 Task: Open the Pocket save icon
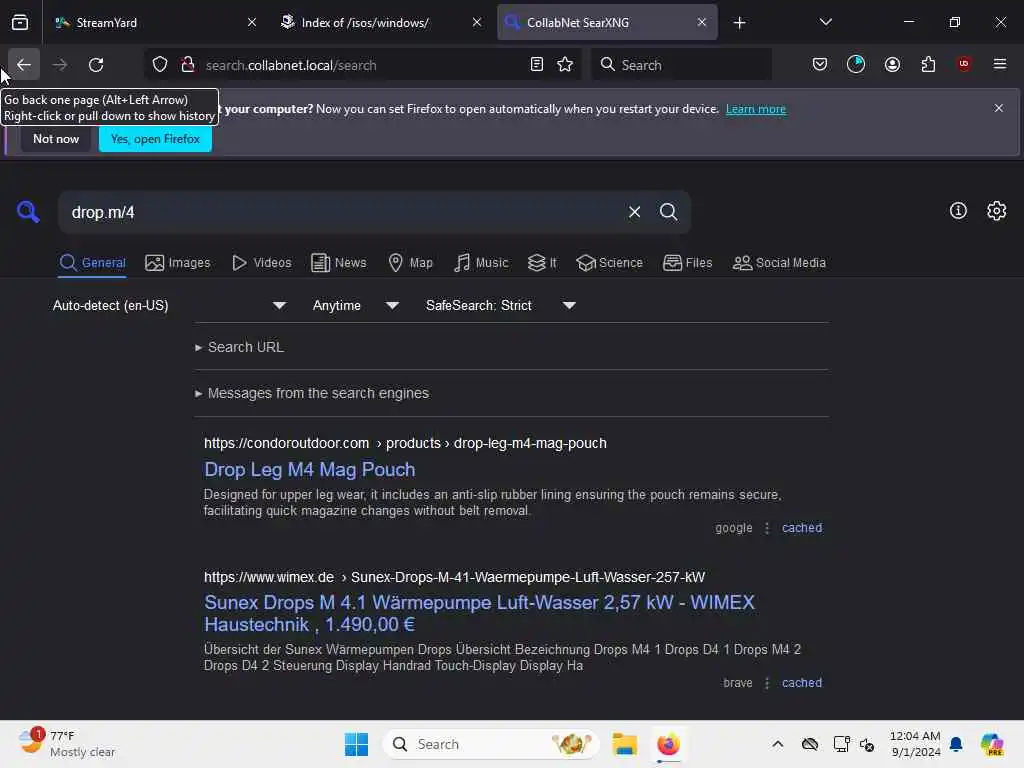coord(820,65)
